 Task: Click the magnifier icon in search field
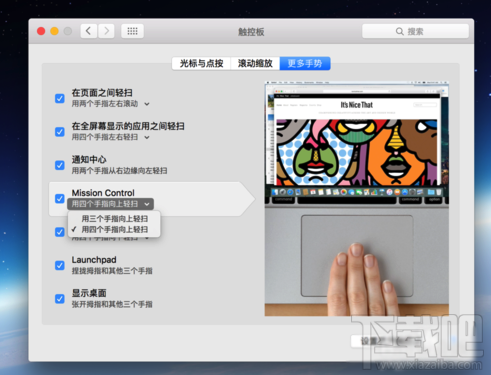point(399,31)
